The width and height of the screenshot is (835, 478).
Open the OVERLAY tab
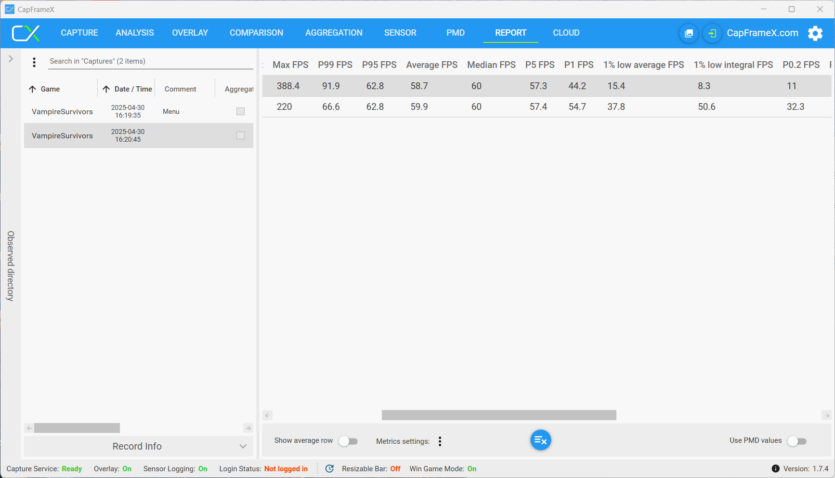[190, 32]
